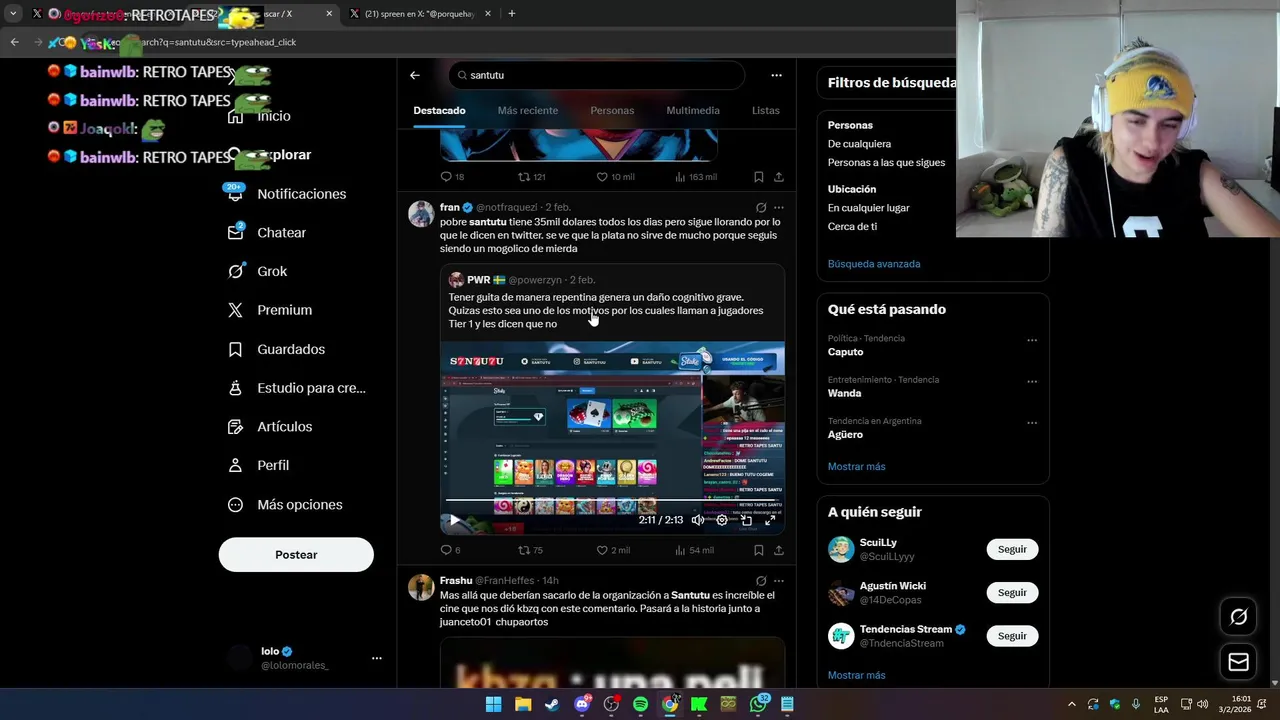Image resolution: width=1280 pixels, height=720 pixels.
Task: Open more options for Caputo trend
Action: (1032, 340)
